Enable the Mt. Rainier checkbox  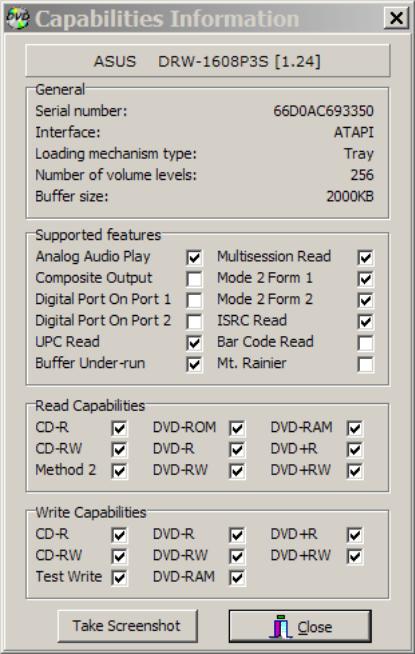[x=365, y=365]
